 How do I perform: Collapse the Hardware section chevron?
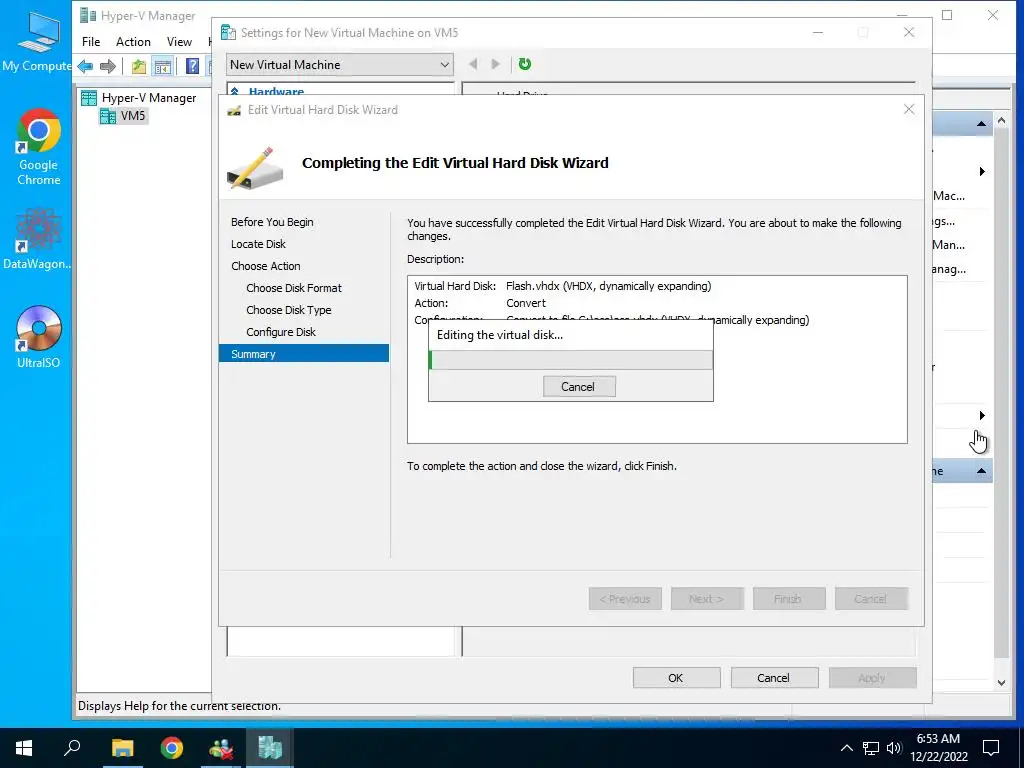[235, 92]
